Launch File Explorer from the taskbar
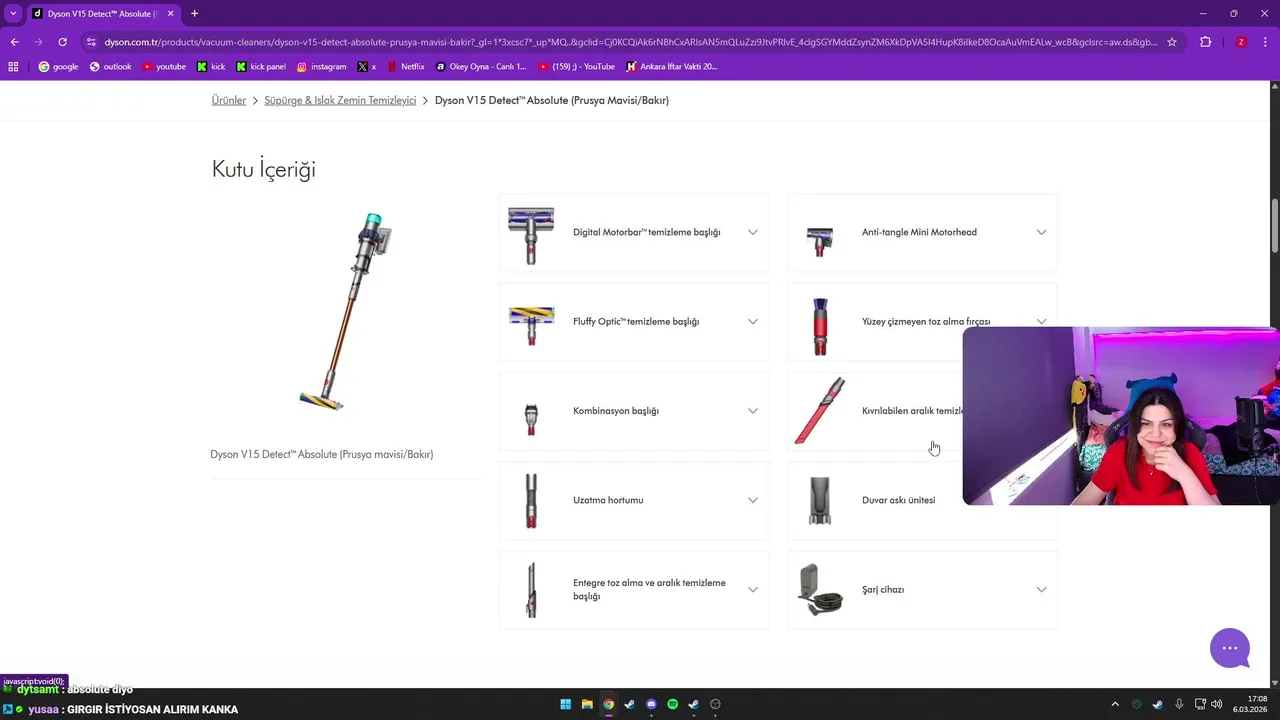The height and width of the screenshot is (720, 1280). pyautogui.click(x=587, y=704)
